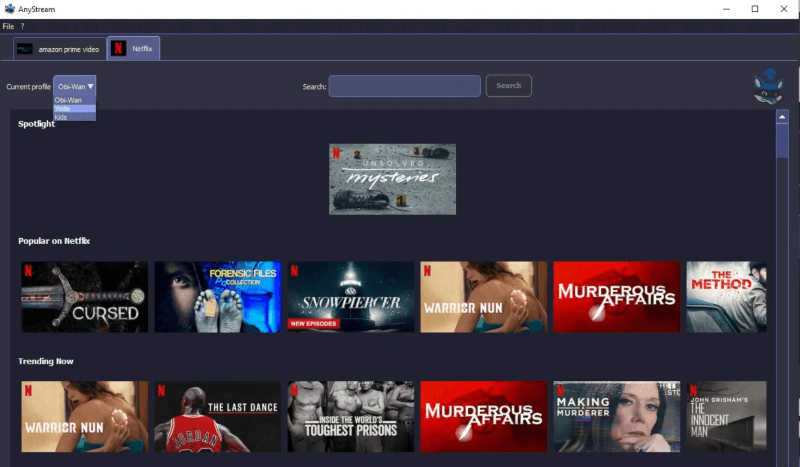Switch to the Netflix tab

pos(134,48)
